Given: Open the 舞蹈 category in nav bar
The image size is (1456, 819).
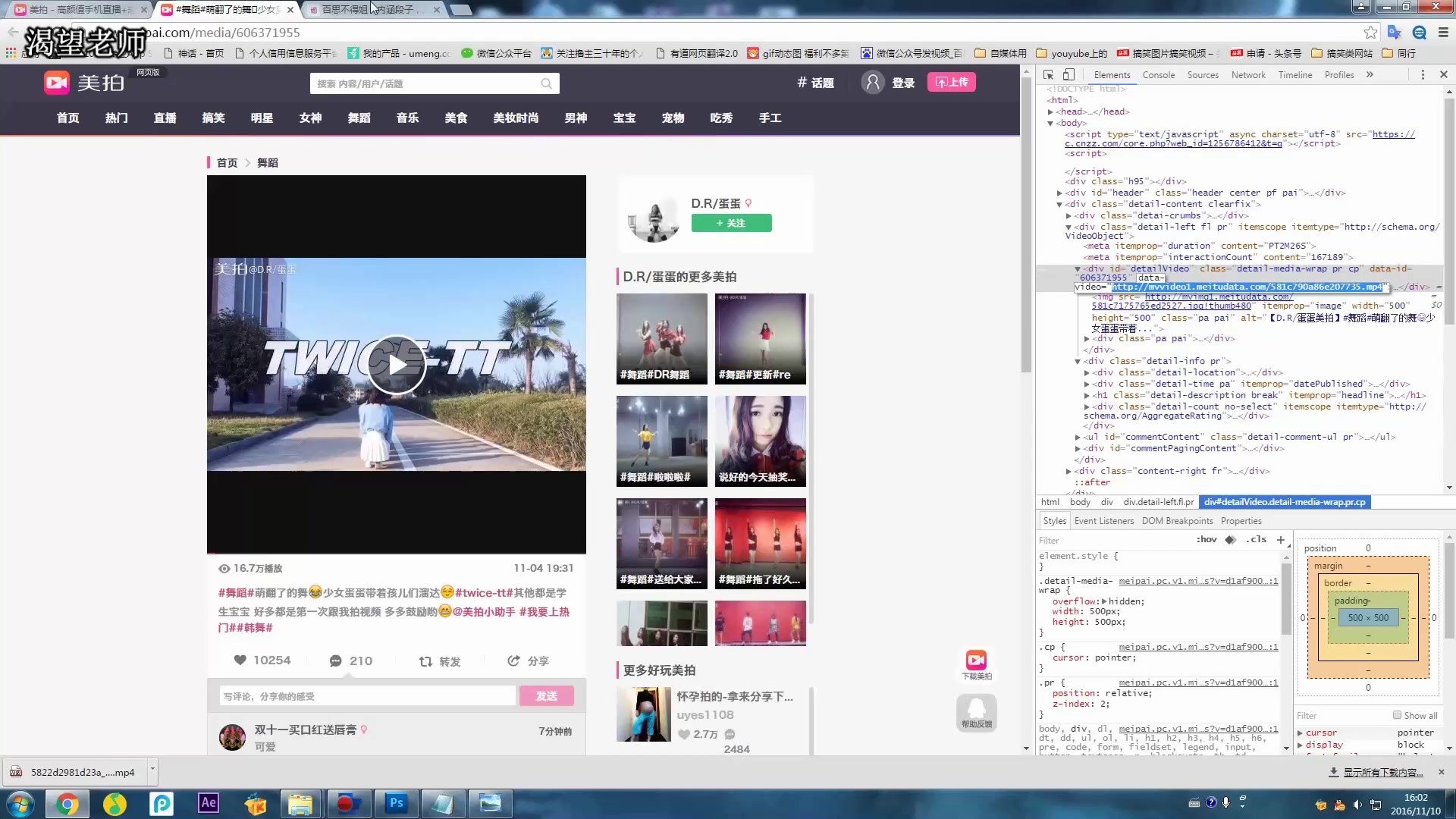Looking at the screenshot, I should pyautogui.click(x=359, y=118).
